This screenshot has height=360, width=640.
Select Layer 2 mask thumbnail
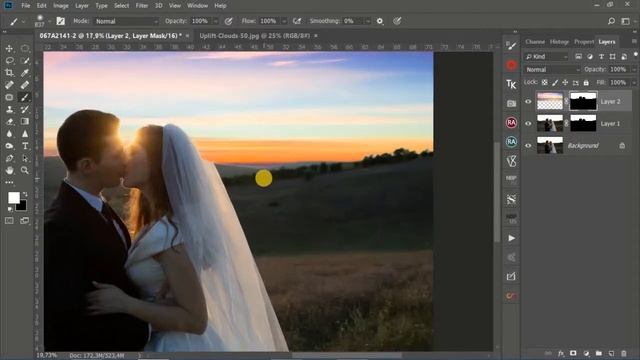[583, 101]
